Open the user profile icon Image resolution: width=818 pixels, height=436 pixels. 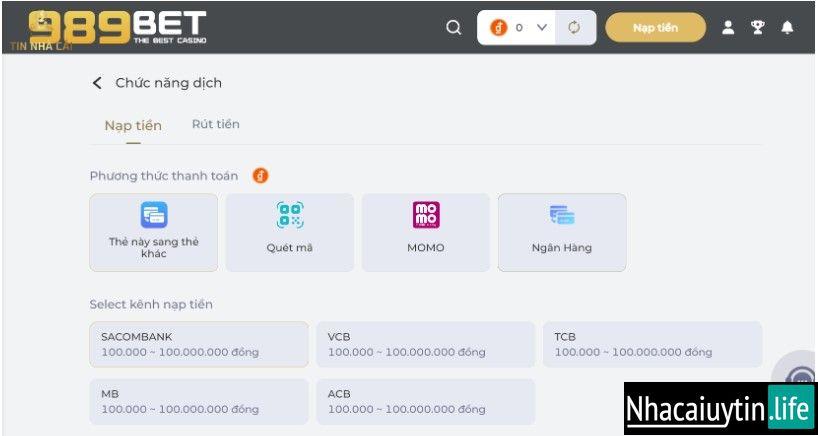[x=728, y=28]
